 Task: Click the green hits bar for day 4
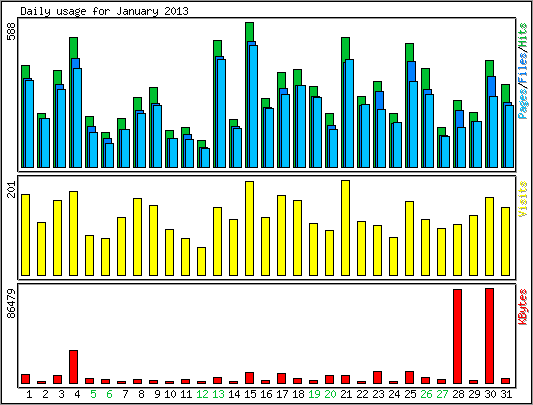73,48
